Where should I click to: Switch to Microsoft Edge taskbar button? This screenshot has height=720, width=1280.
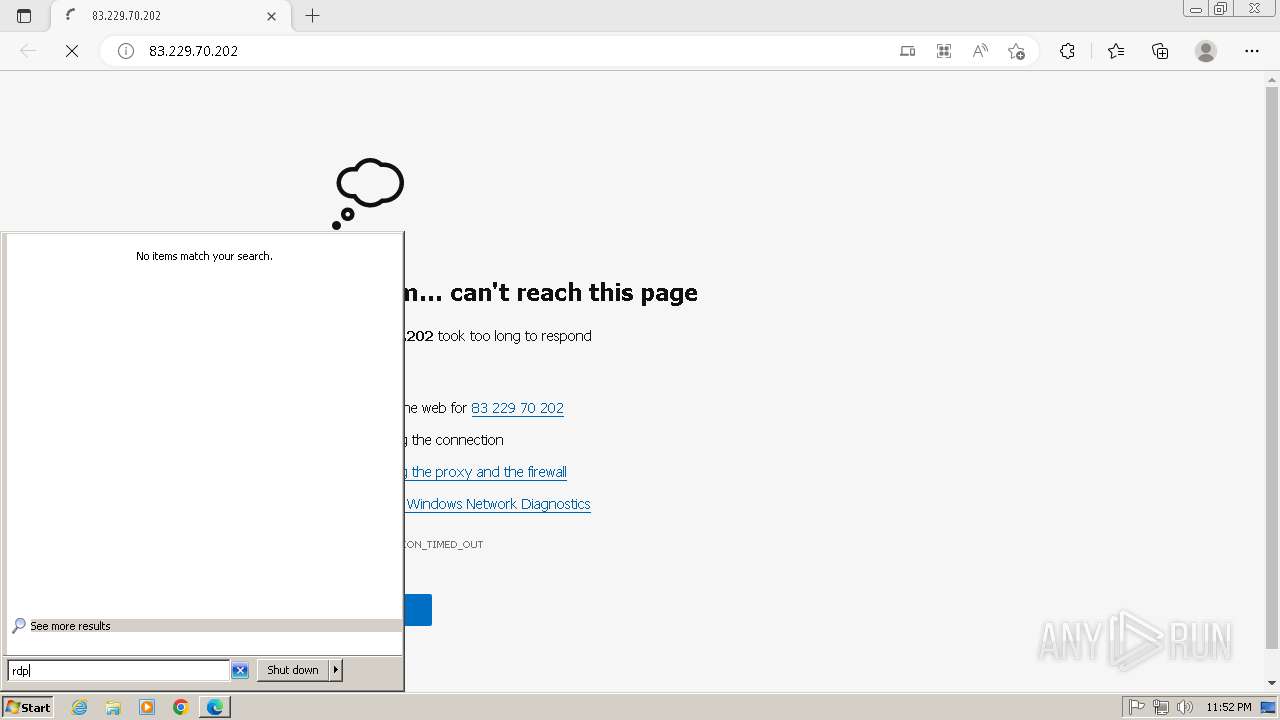tap(215, 707)
